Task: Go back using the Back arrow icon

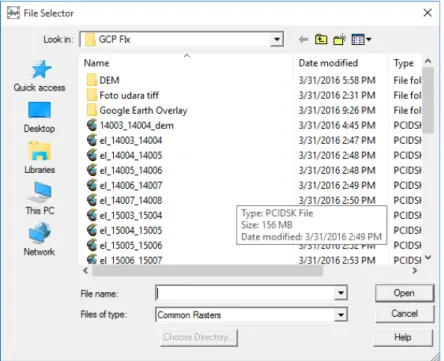Action: pyautogui.click(x=303, y=40)
